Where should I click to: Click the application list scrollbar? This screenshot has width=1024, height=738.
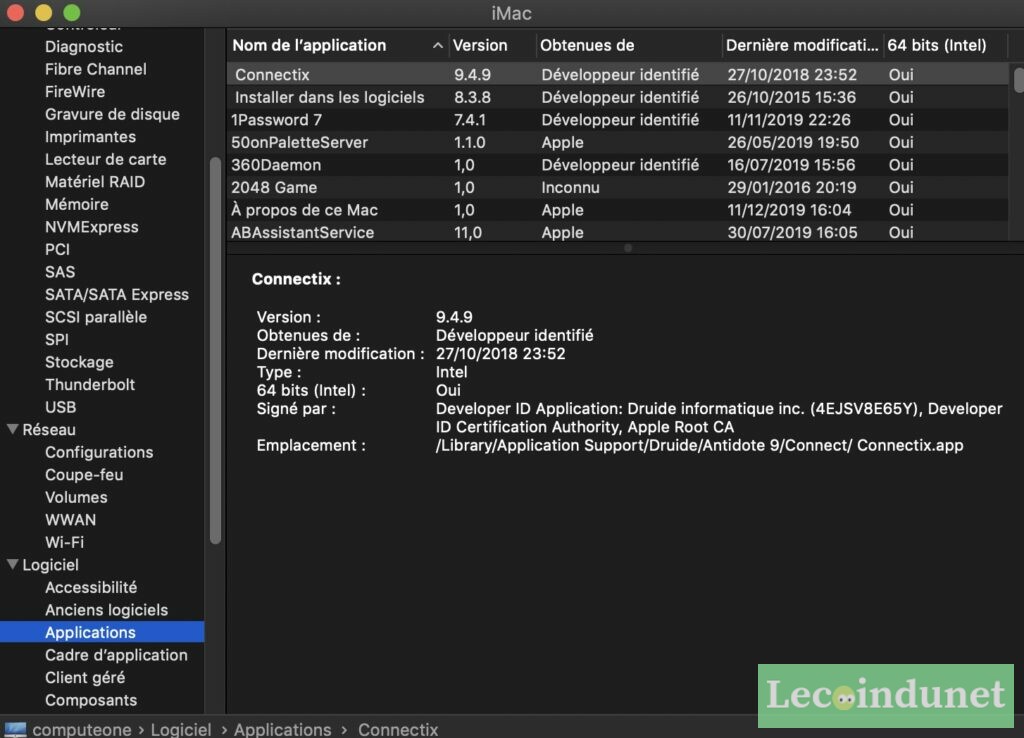[x=1018, y=80]
